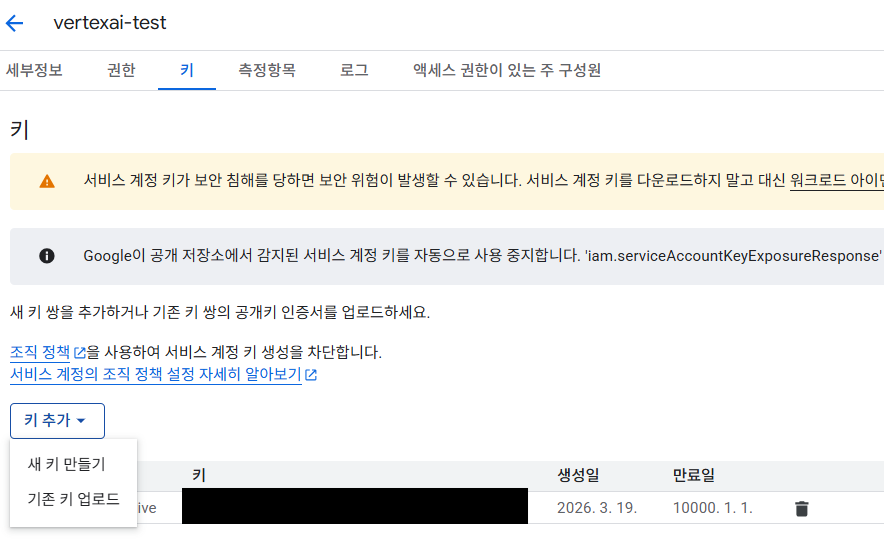Open the 조직 정책 link
This screenshot has height=558, width=884.
pos(40,353)
